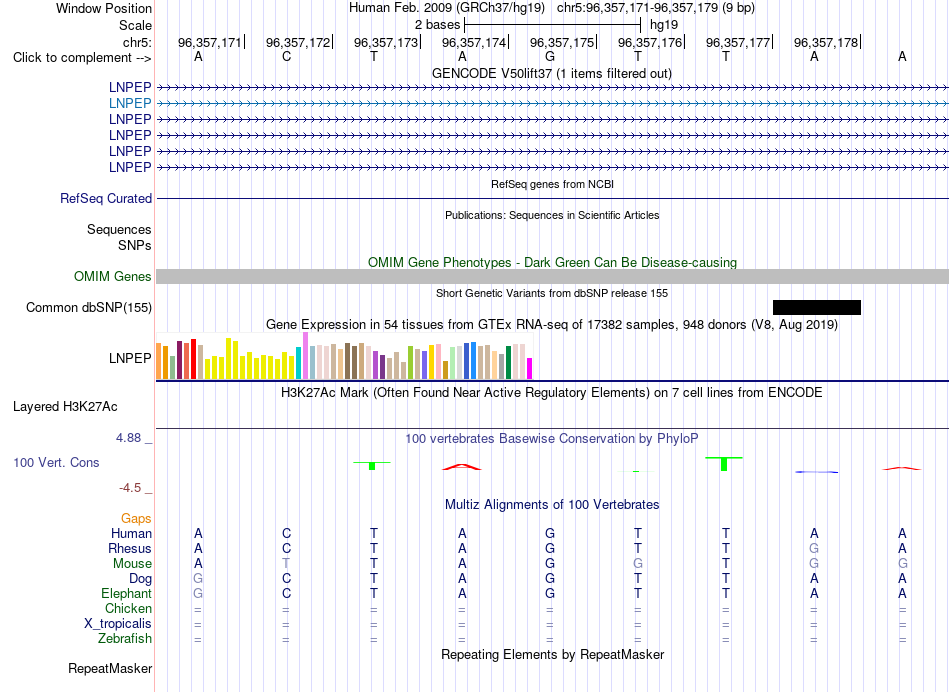Click the Mouse species label
The width and height of the screenshot is (950, 692).
pyautogui.click(x=132, y=564)
